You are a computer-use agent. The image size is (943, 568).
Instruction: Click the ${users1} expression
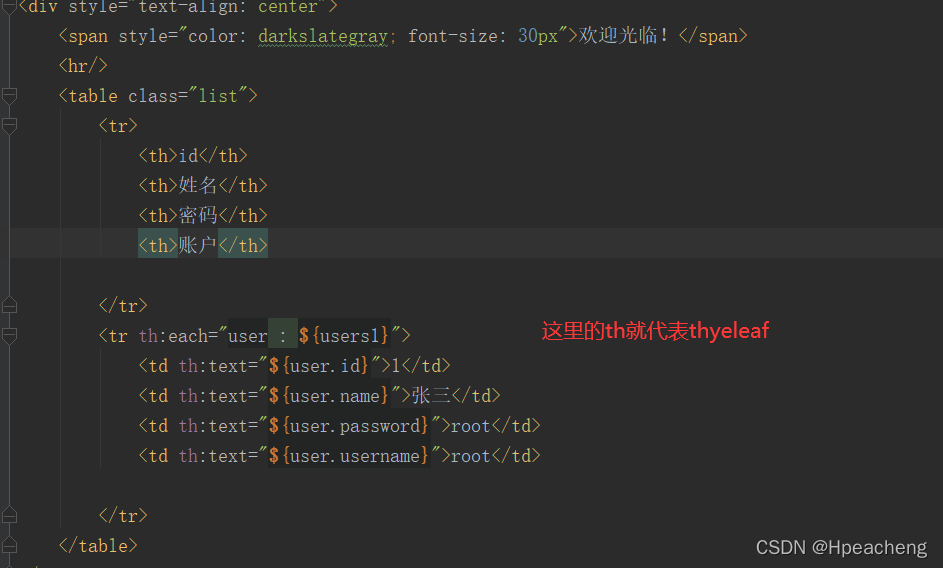pos(343,336)
